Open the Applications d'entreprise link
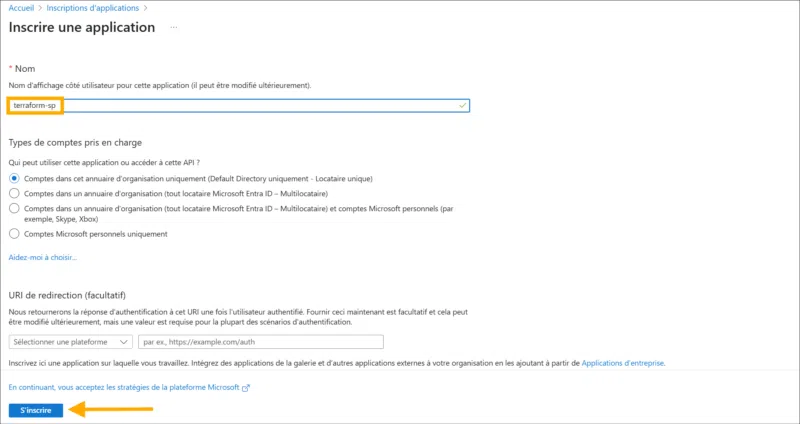The image size is (800, 424). 622,363
